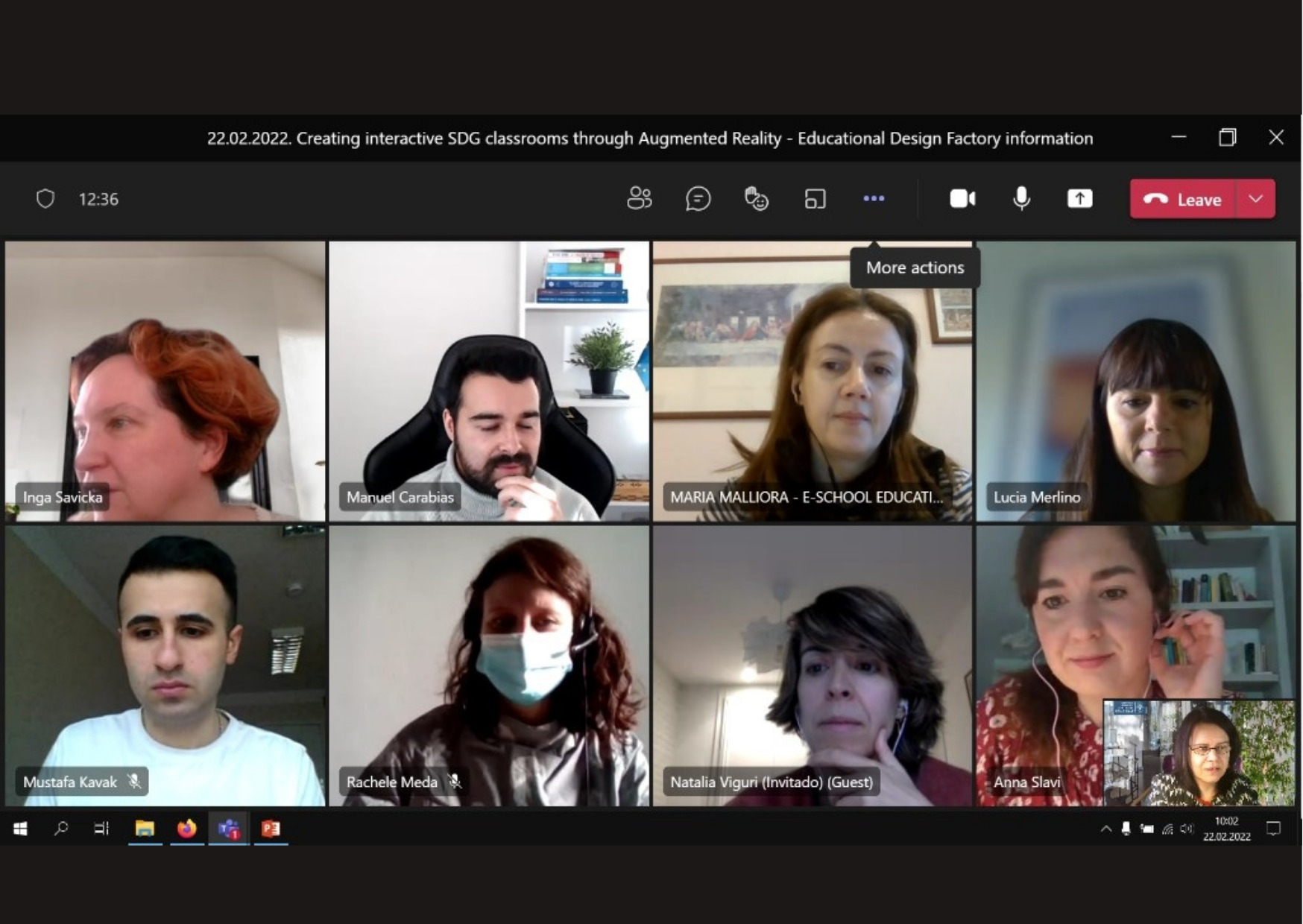1303x924 pixels.
Task: Show hidden system tray icons
Action: point(1106,829)
